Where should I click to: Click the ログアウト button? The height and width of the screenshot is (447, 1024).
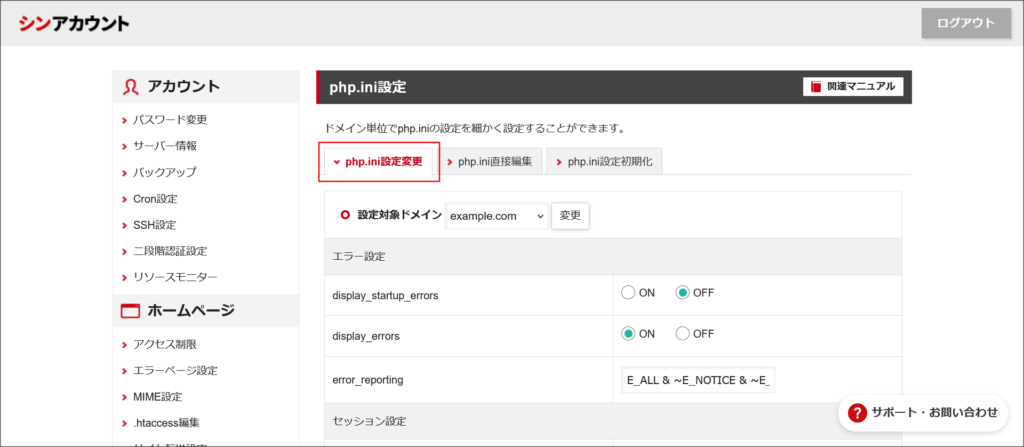point(966,24)
